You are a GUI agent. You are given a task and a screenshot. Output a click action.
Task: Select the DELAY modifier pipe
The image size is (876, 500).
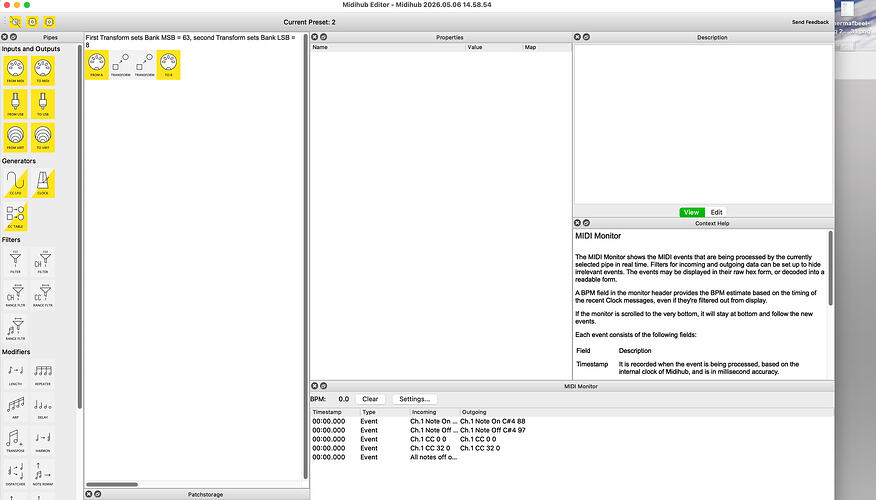43,407
